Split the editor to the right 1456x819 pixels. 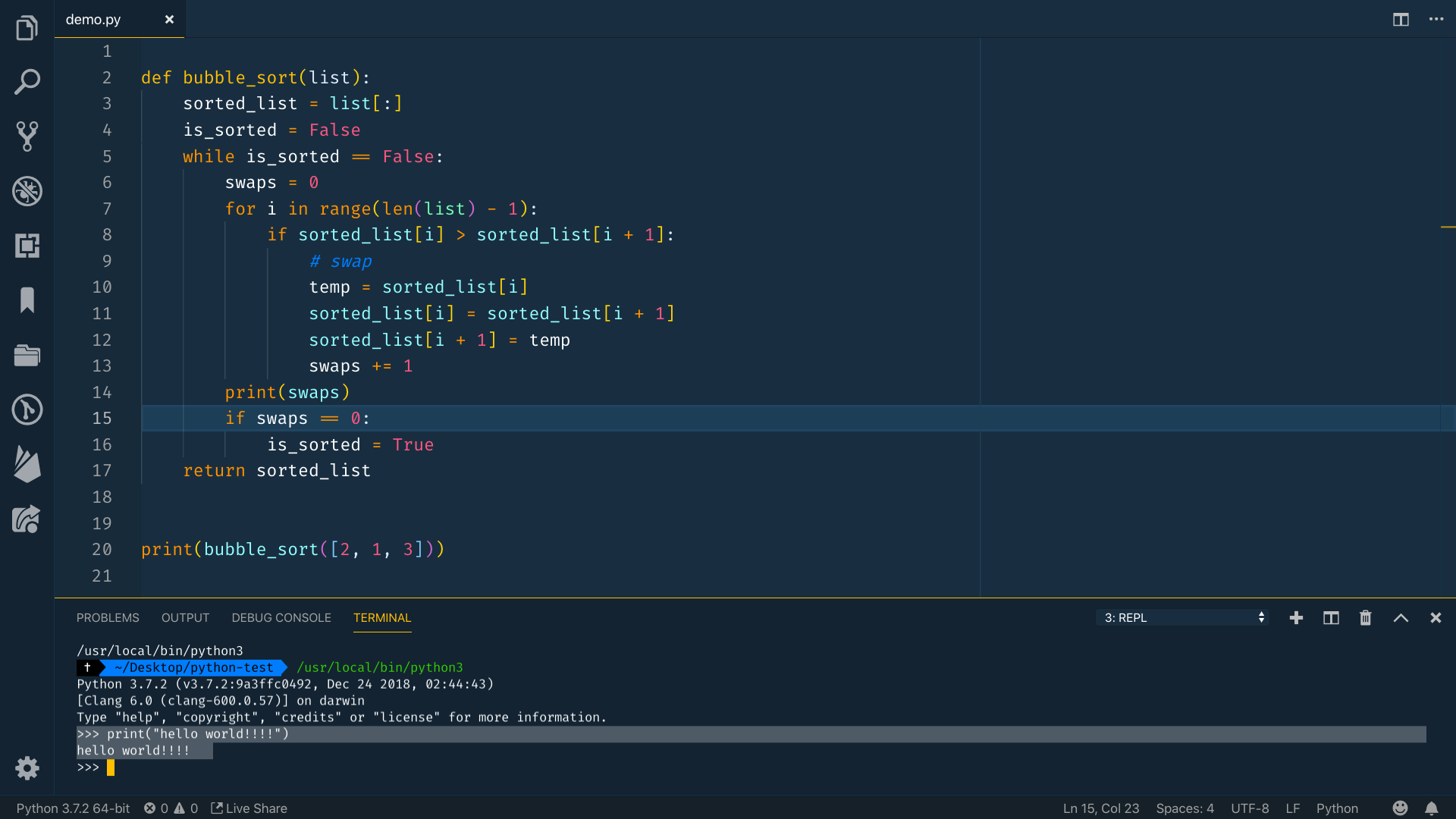1401,19
